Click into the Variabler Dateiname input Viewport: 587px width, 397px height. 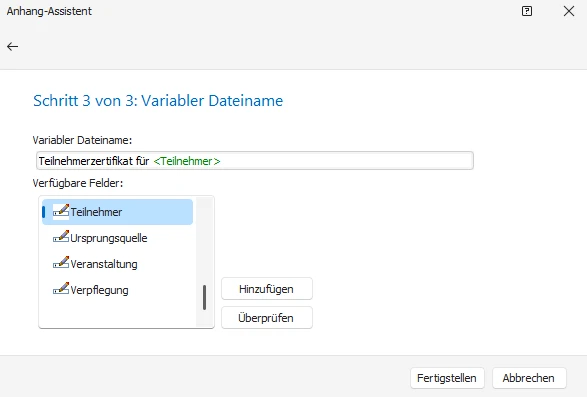[x=255, y=161]
